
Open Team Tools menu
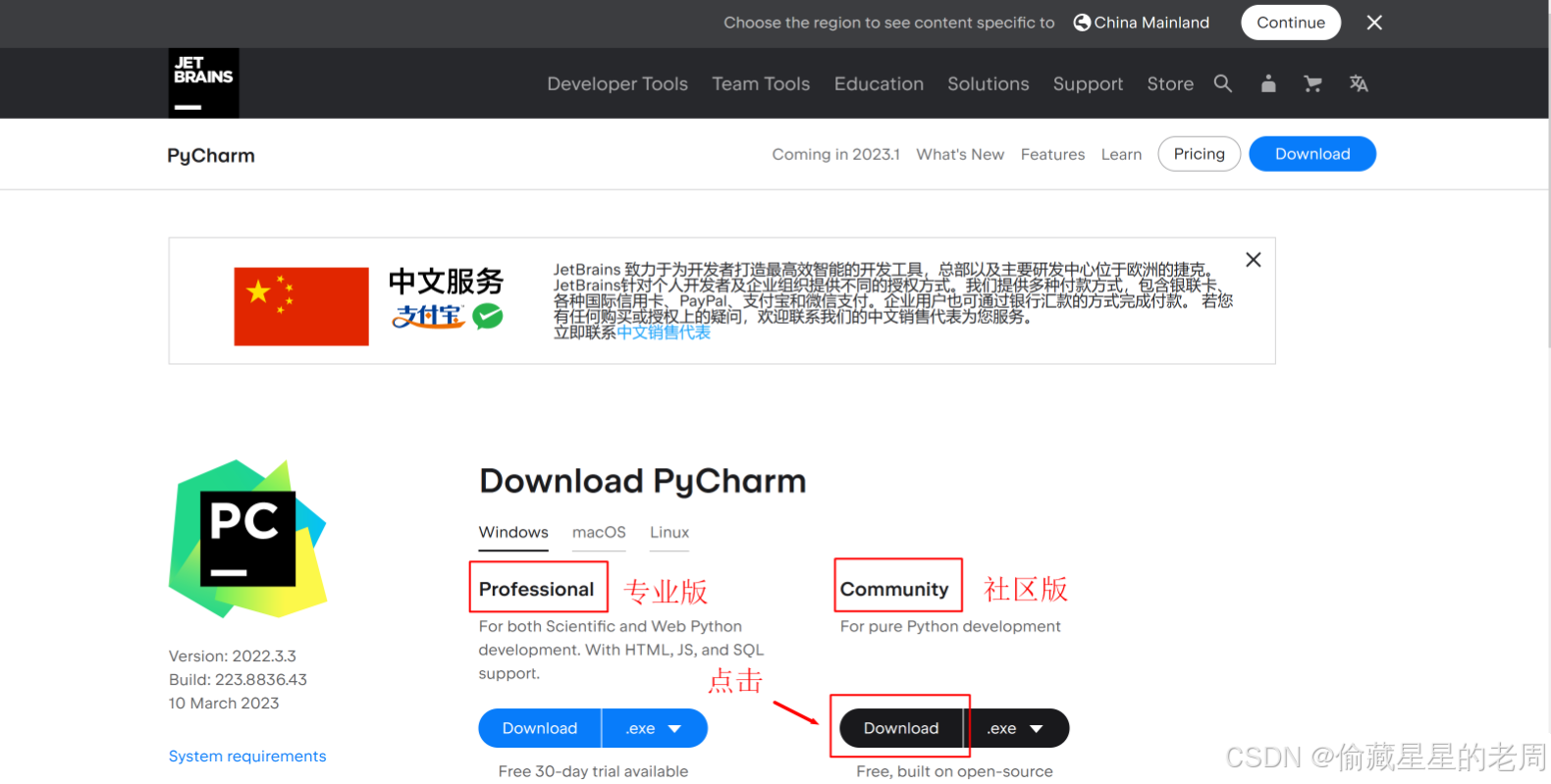point(761,84)
